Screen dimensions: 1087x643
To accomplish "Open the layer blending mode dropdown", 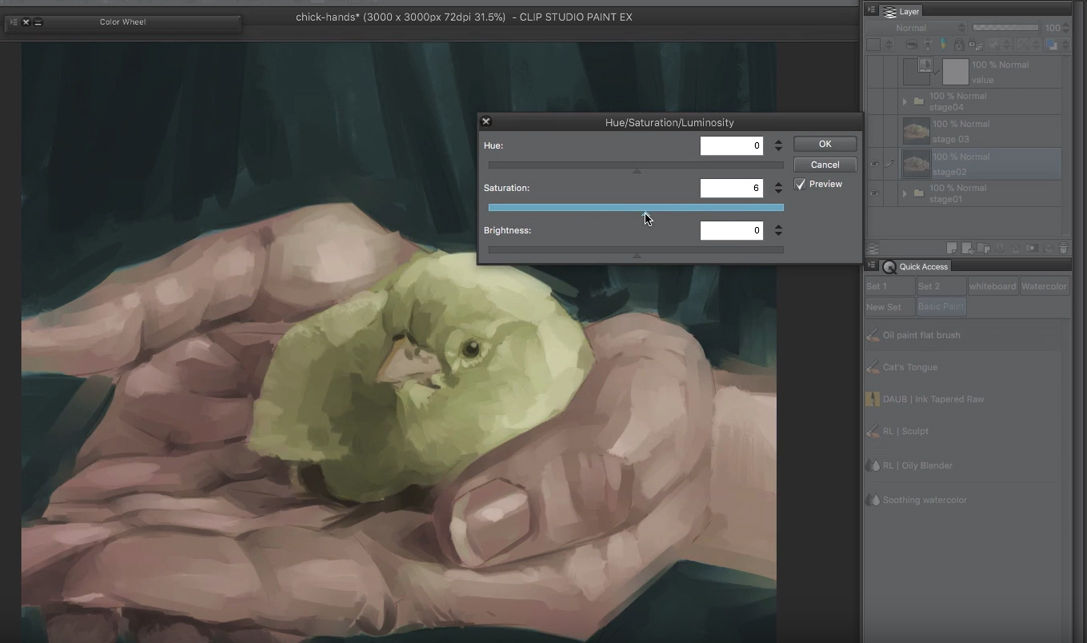I will (x=930, y=28).
